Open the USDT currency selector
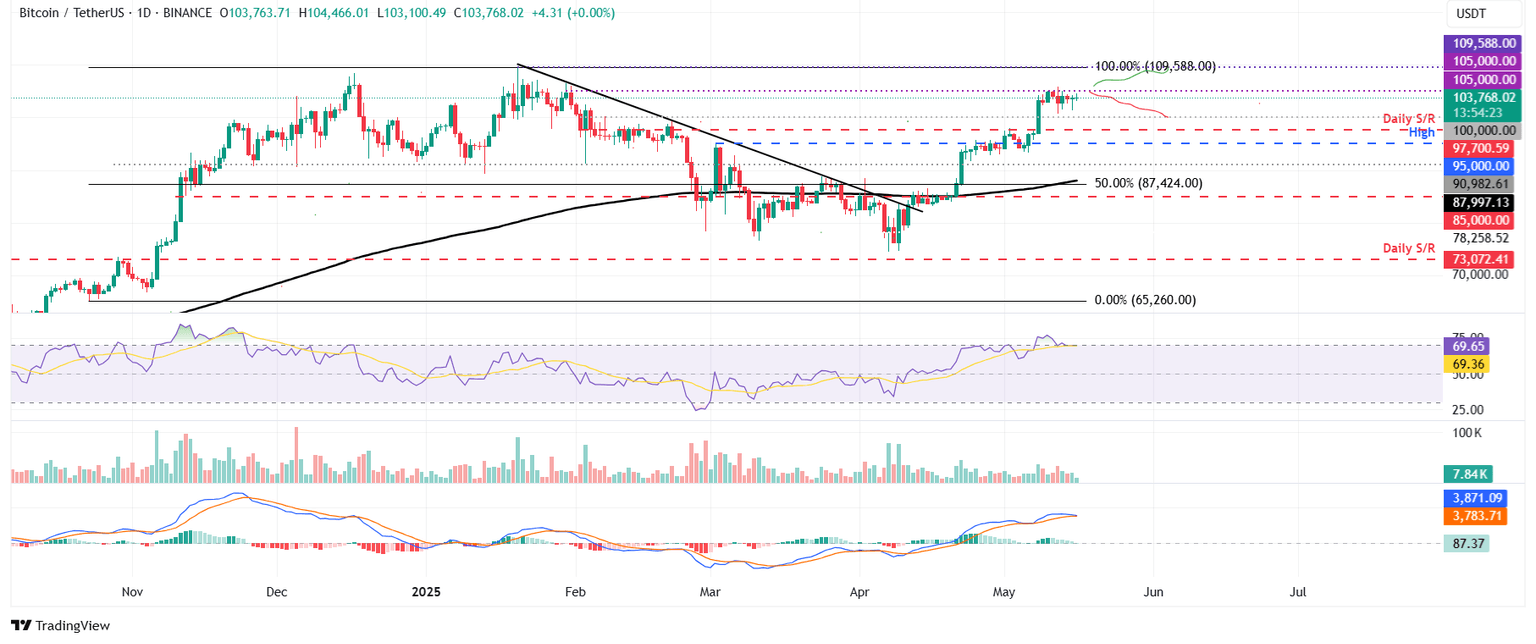 1470,14
